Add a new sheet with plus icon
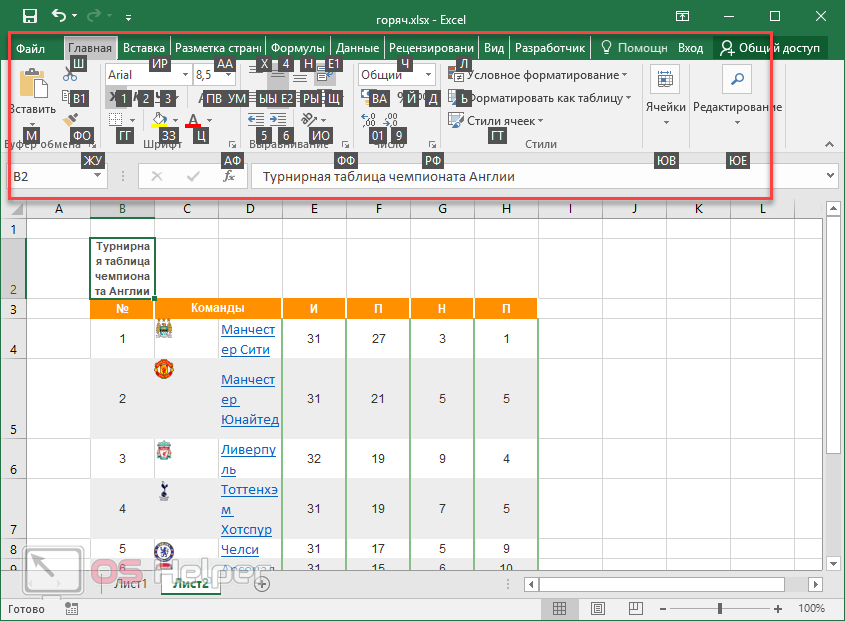Screen dimensions: 845x621 262,584
